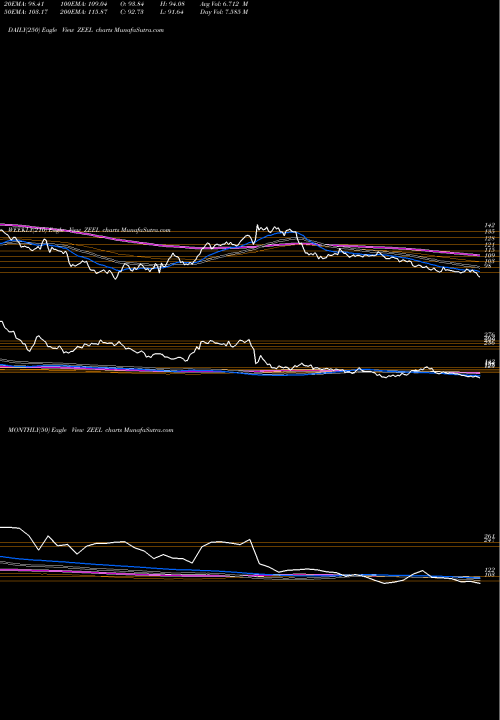Click the WEEKLY(210) Eagle View ZEEL chart title

pyautogui.click(x=89, y=230)
